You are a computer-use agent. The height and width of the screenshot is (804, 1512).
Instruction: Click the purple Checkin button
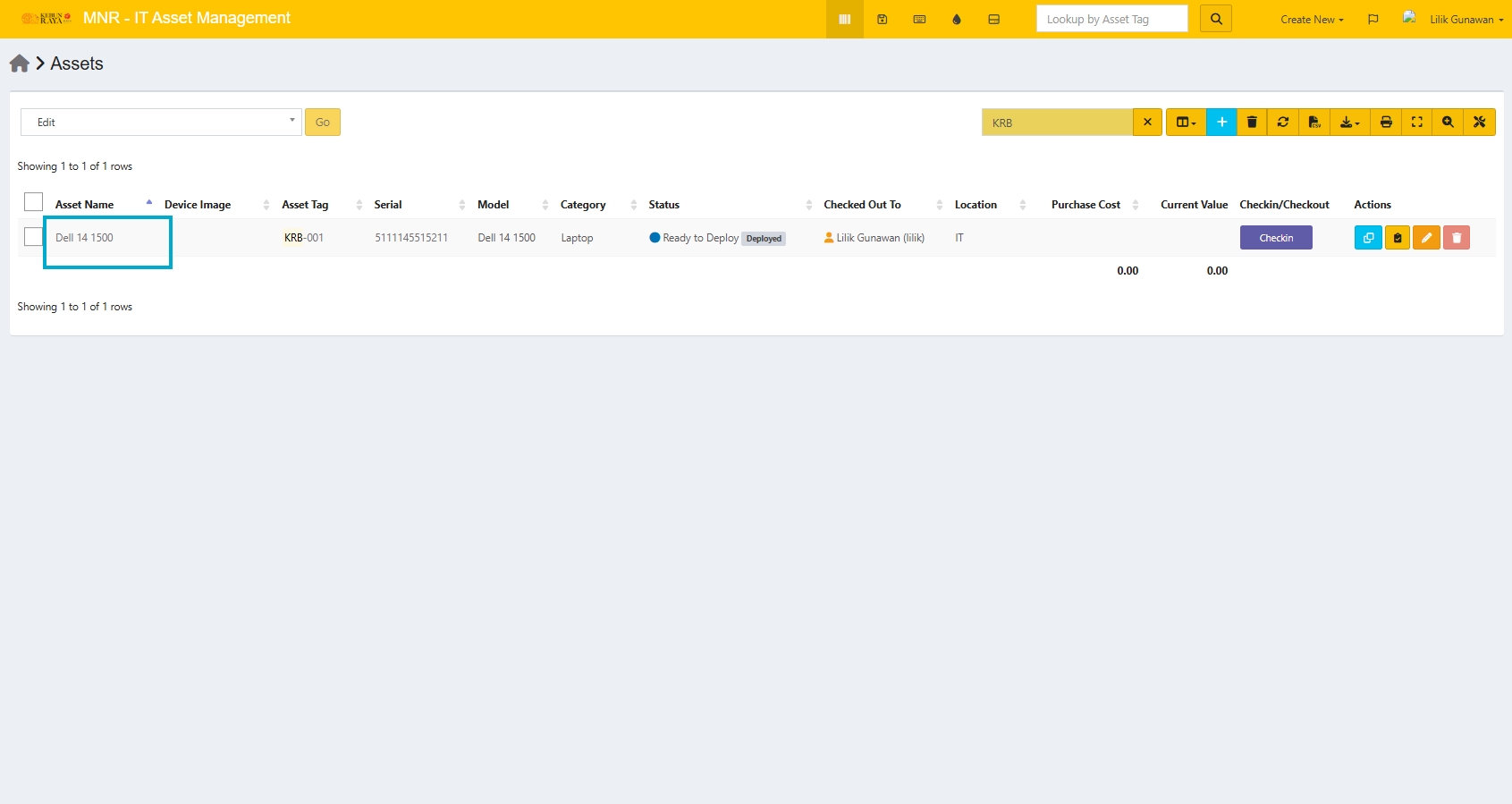click(x=1276, y=238)
